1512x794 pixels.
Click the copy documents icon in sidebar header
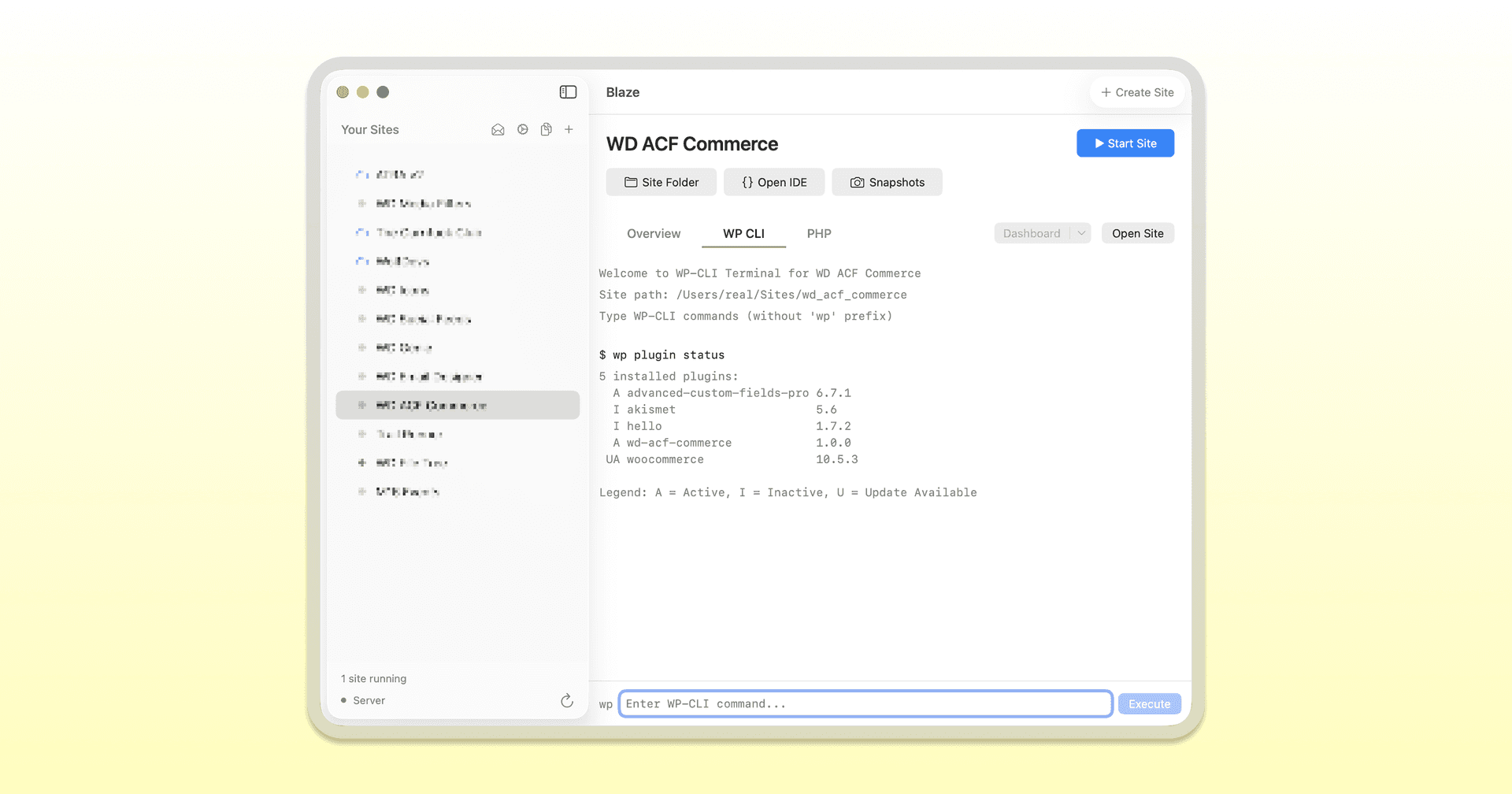point(546,129)
